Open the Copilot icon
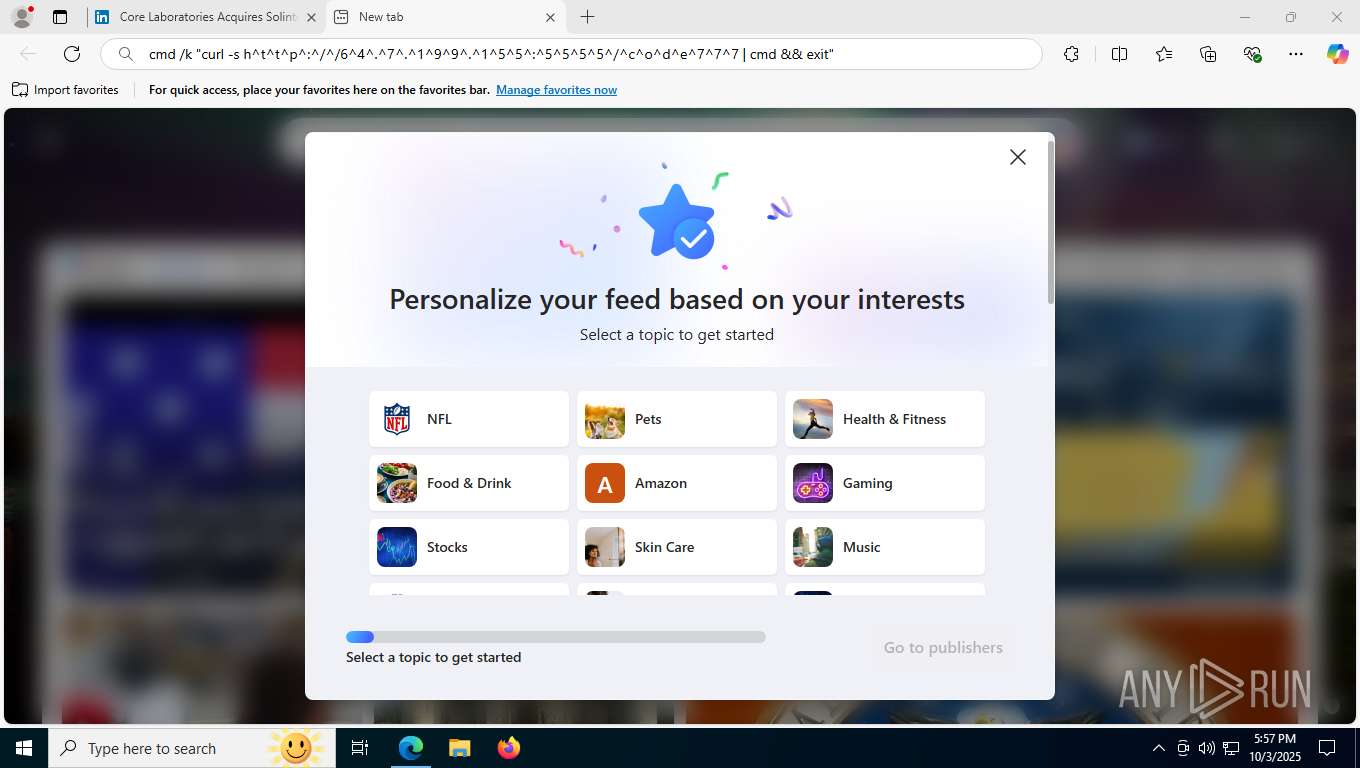The width and height of the screenshot is (1360, 768). click(x=1337, y=54)
